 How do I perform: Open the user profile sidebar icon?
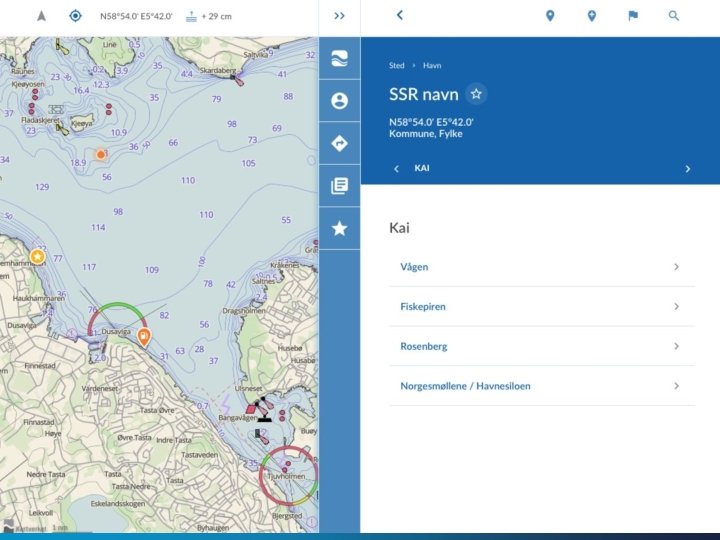(339, 101)
